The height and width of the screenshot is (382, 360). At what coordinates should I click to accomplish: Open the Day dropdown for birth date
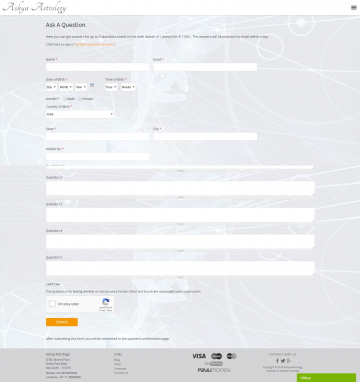tap(51, 87)
